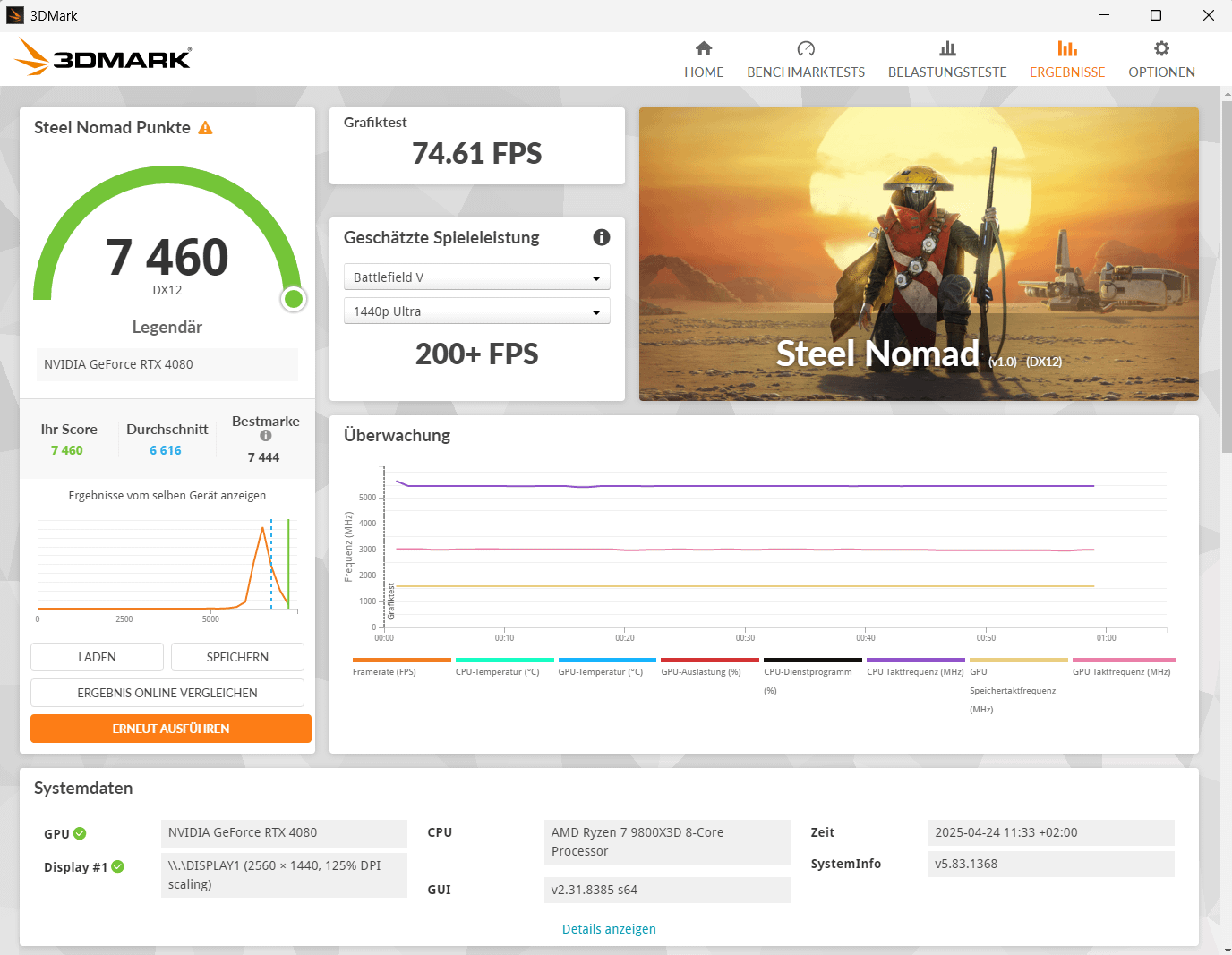
Task: Click the 3DMark logo in the header
Action: click(x=103, y=57)
